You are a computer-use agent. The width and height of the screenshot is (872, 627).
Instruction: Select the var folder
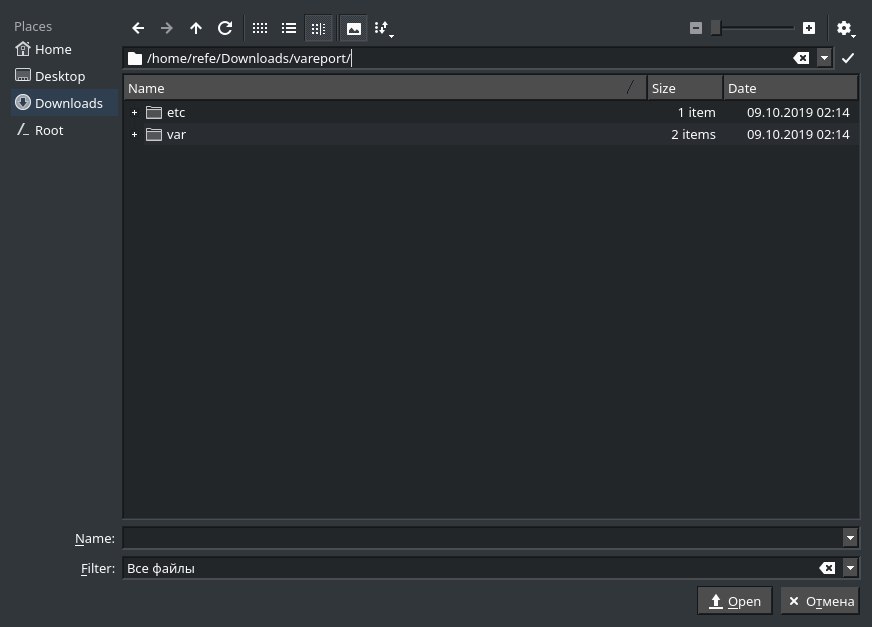[x=176, y=135]
